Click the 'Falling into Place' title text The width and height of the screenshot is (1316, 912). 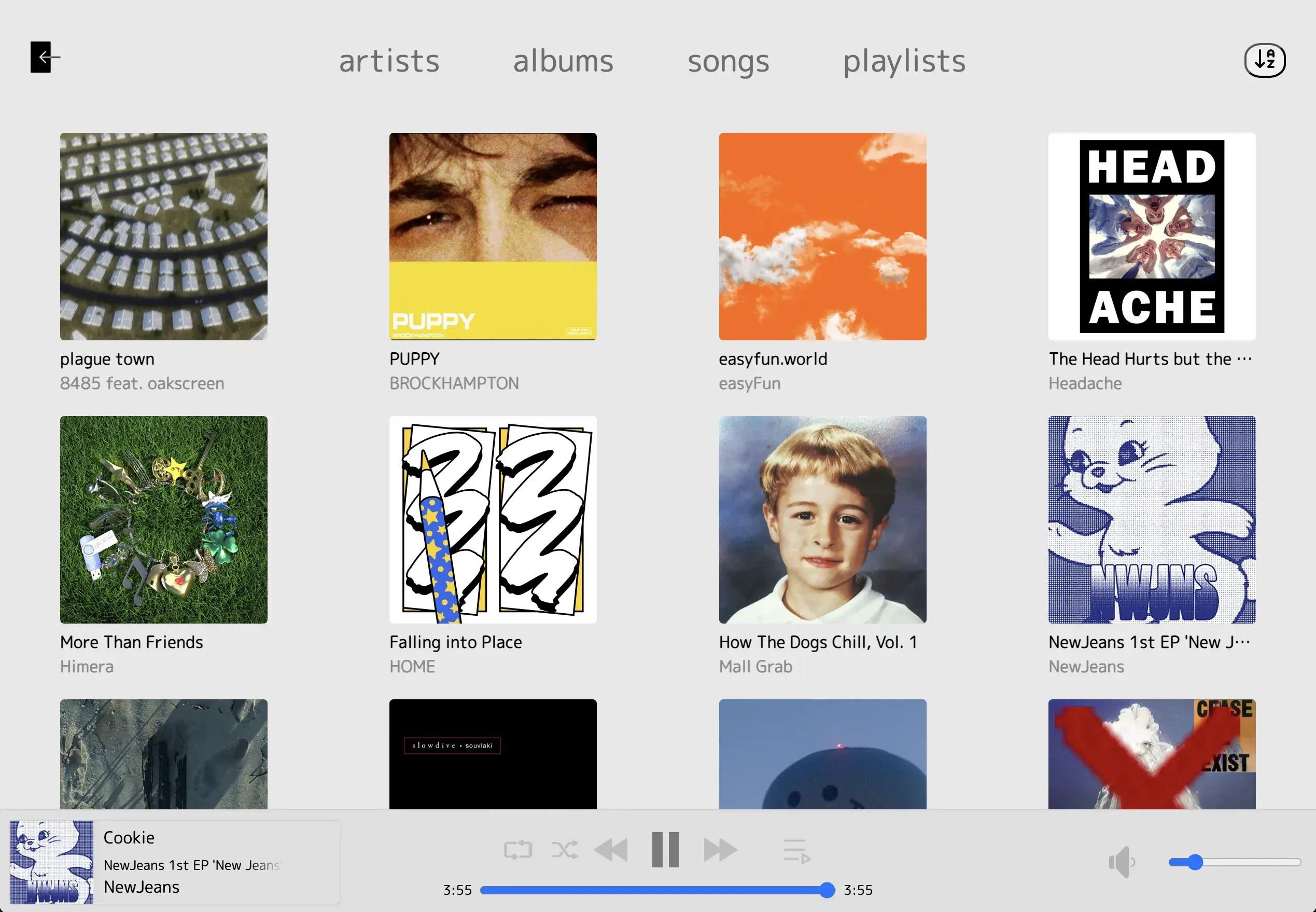[x=456, y=642]
